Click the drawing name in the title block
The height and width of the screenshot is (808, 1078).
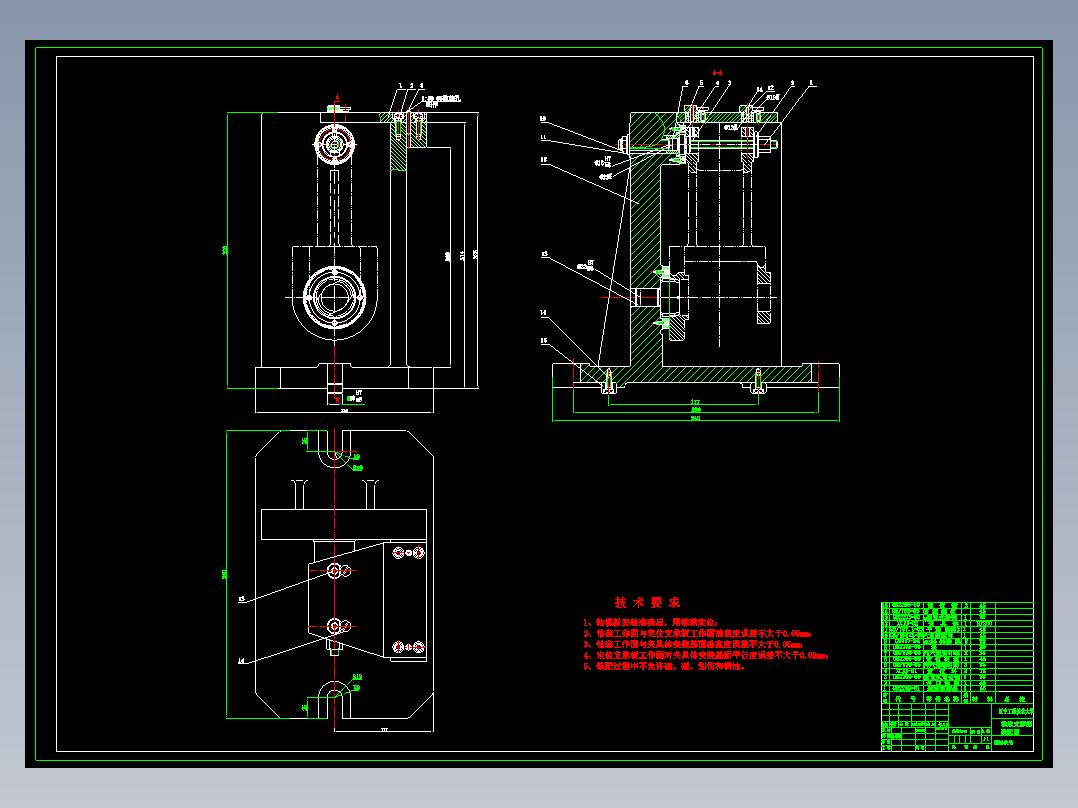1016,728
